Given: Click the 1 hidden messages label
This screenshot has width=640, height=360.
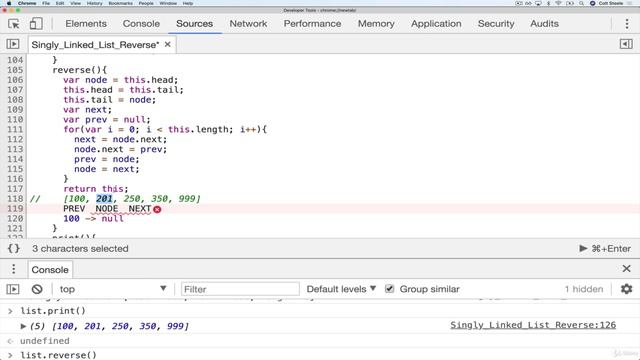Looking at the screenshot, I should coord(584,289).
